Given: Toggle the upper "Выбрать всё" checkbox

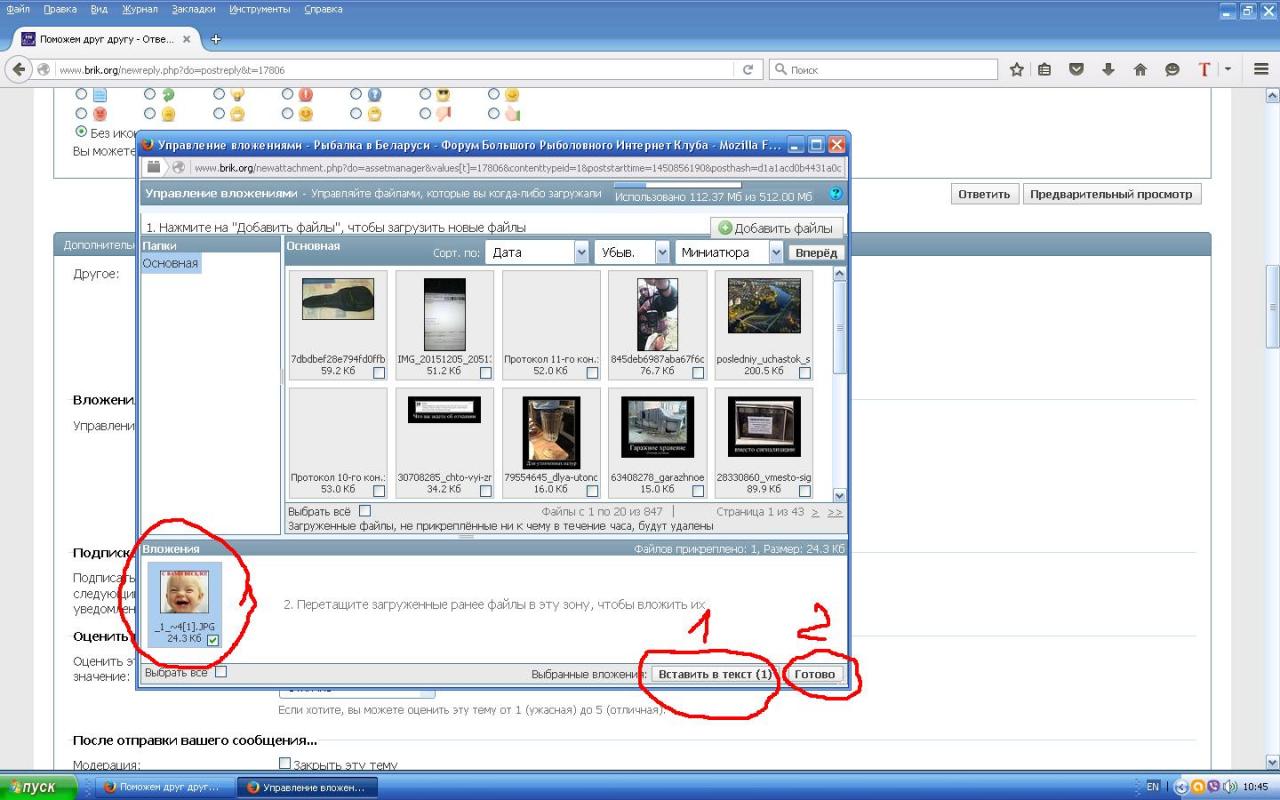Looking at the screenshot, I should (364, 511).
